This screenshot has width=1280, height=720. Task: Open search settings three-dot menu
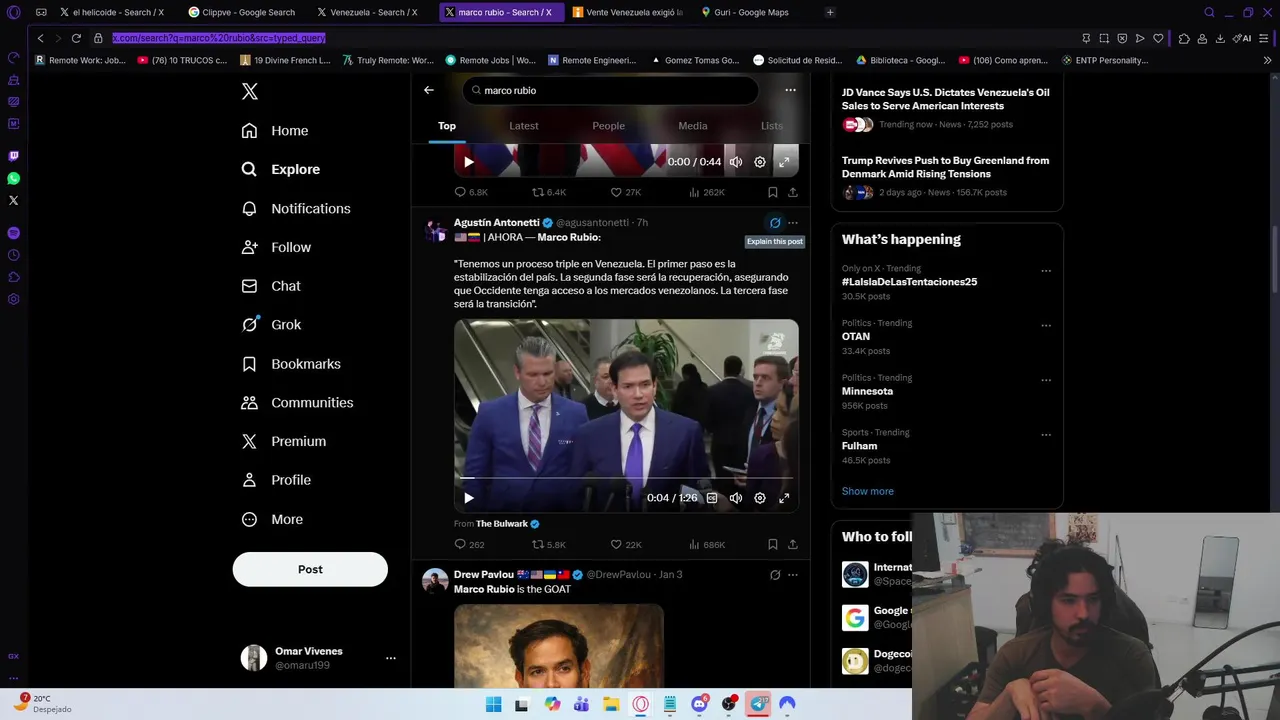(790, 90)
